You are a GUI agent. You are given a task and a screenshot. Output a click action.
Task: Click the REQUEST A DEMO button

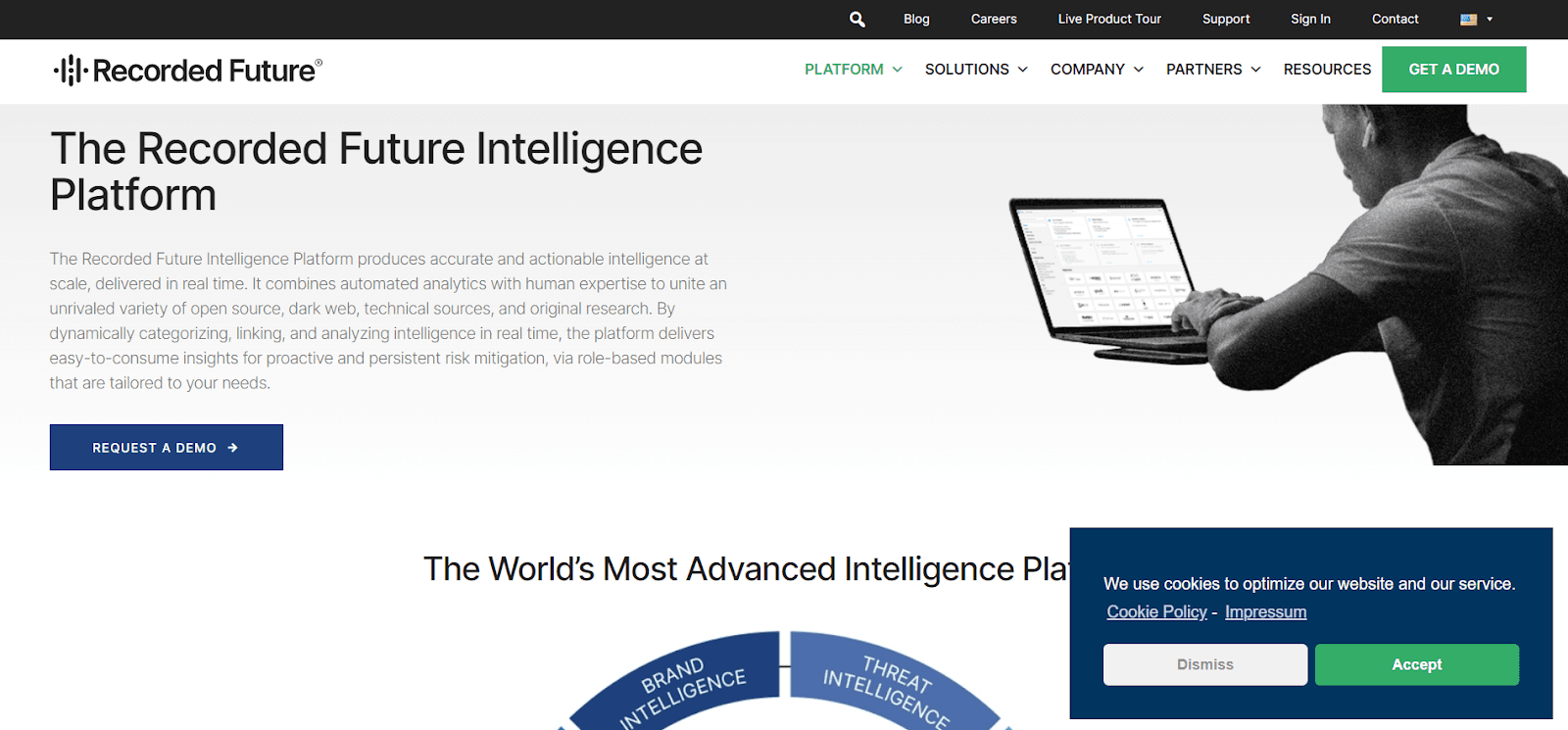pyautogui.click(x=167, y=447)
